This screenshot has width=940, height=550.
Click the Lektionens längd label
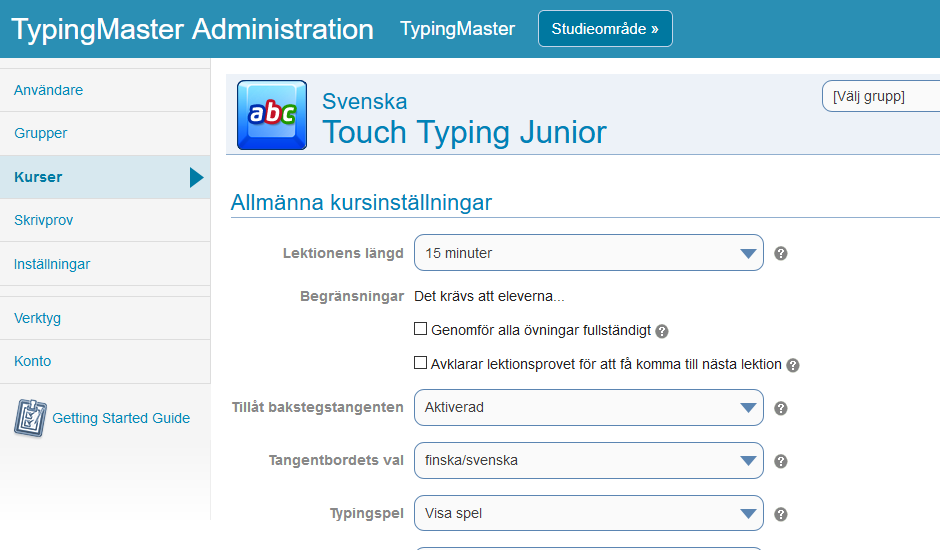[x=344, y=253]
